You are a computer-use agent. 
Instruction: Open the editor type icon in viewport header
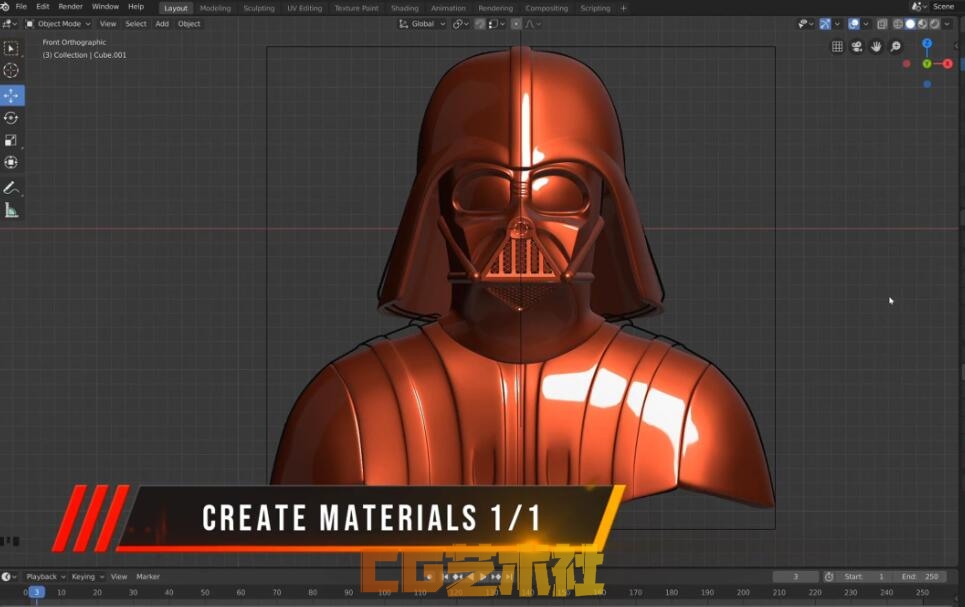coord(9,24)
